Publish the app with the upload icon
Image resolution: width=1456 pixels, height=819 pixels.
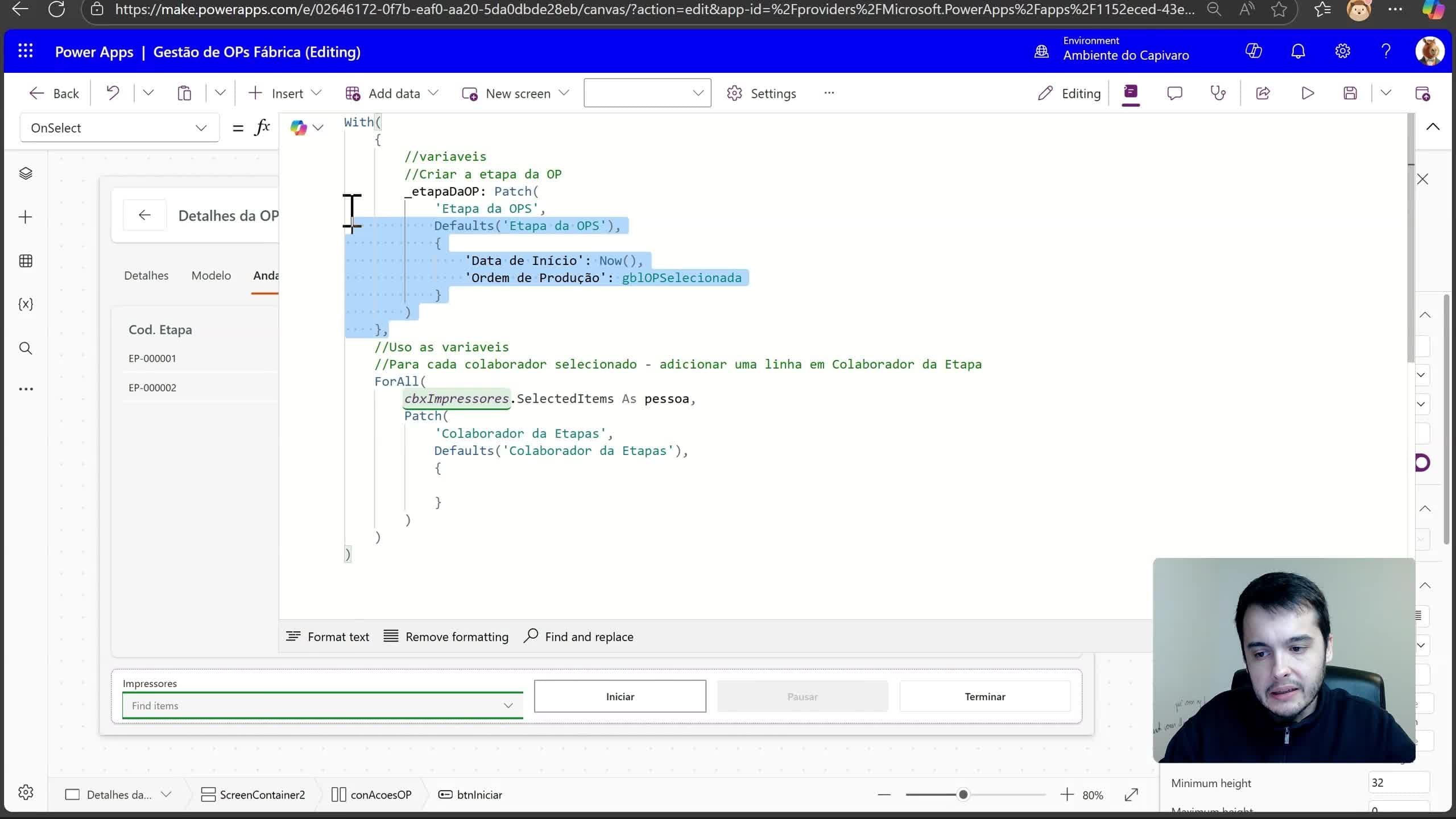(1424, 93)
